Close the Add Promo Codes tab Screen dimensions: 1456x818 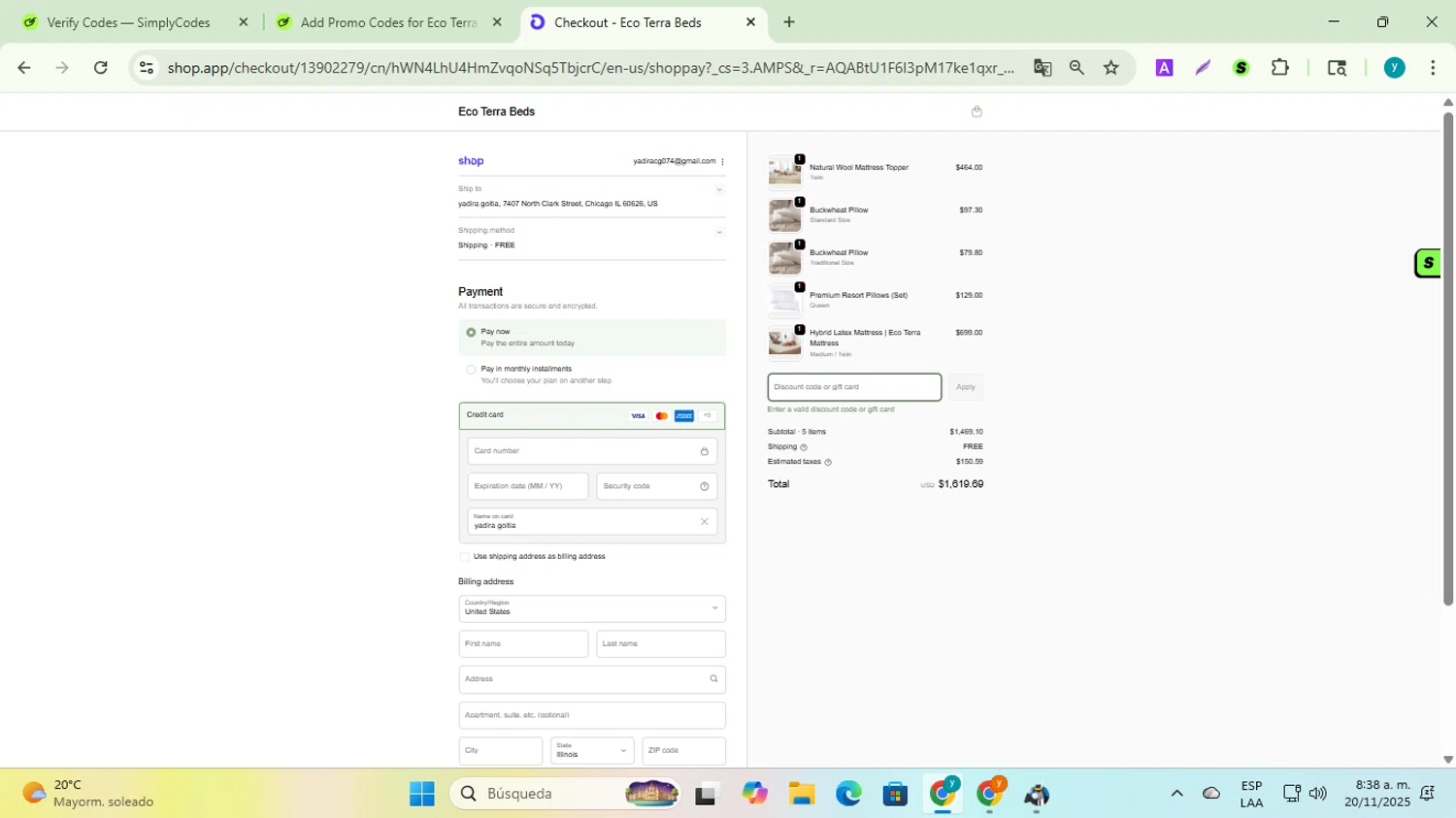tap(497, 22)
